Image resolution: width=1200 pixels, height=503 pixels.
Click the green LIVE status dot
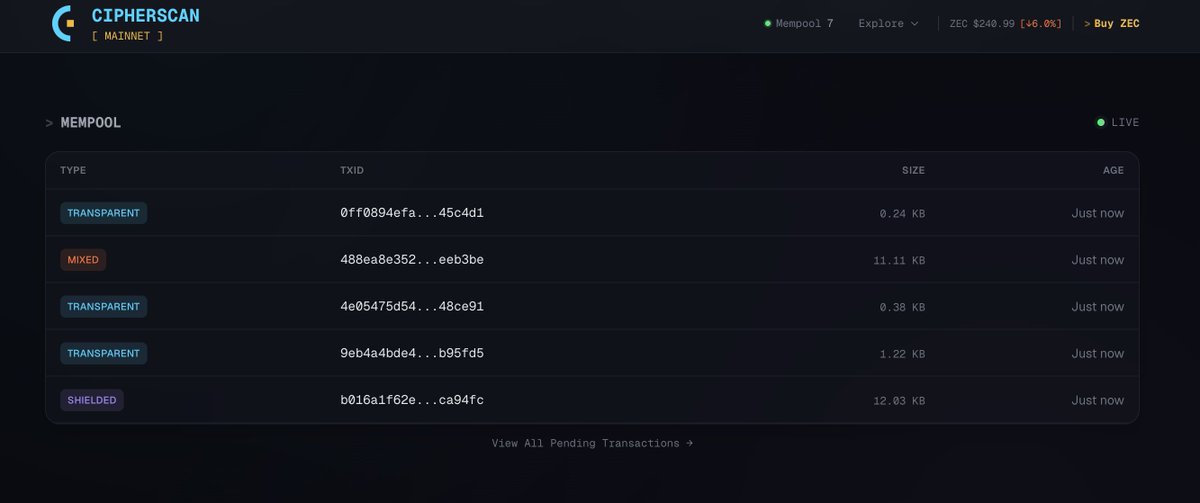click(x=1101, y=122)
